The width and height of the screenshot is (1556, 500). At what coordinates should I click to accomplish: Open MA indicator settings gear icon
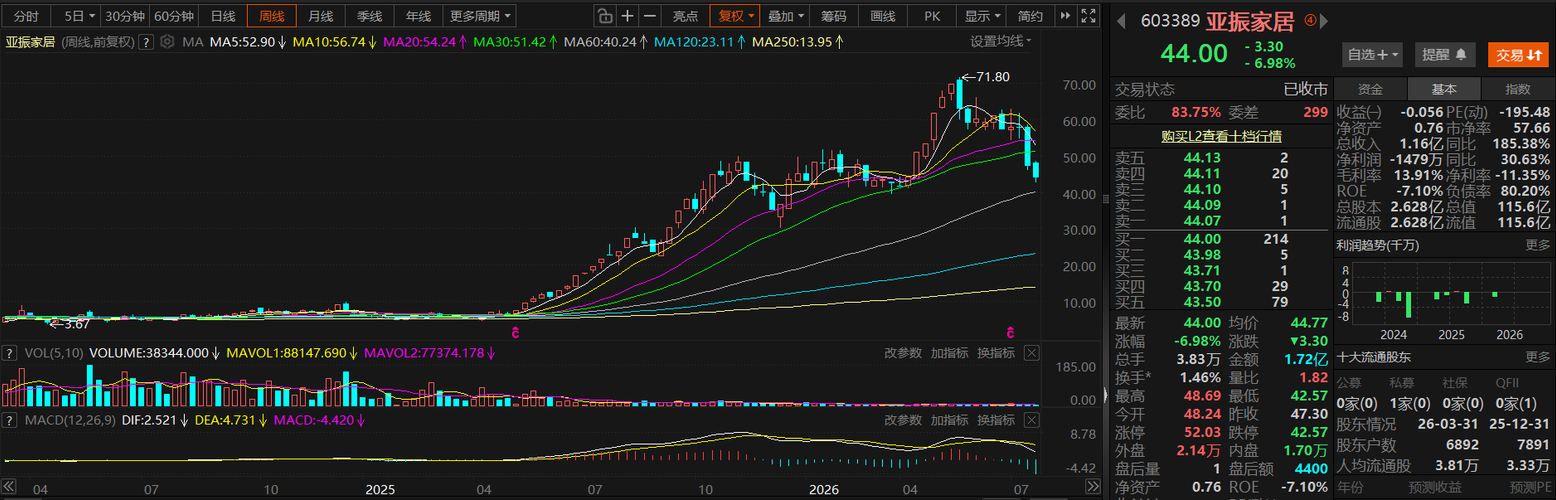point(166,42)
